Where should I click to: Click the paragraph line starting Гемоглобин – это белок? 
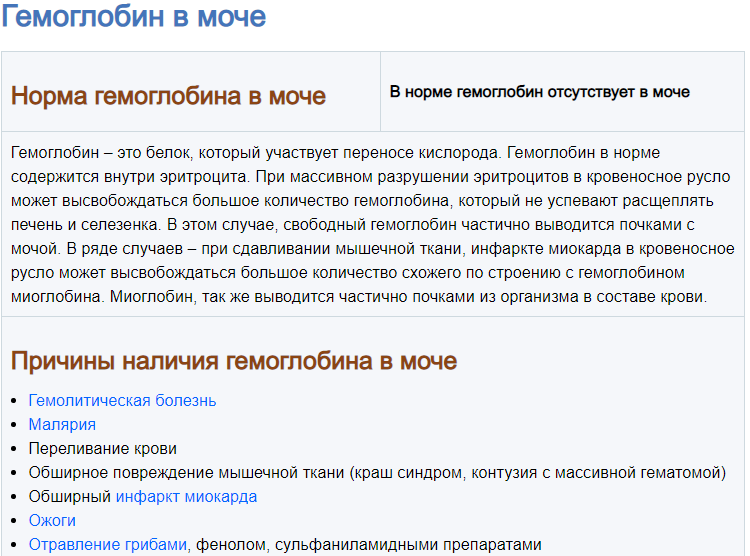(x=335, y=153)
